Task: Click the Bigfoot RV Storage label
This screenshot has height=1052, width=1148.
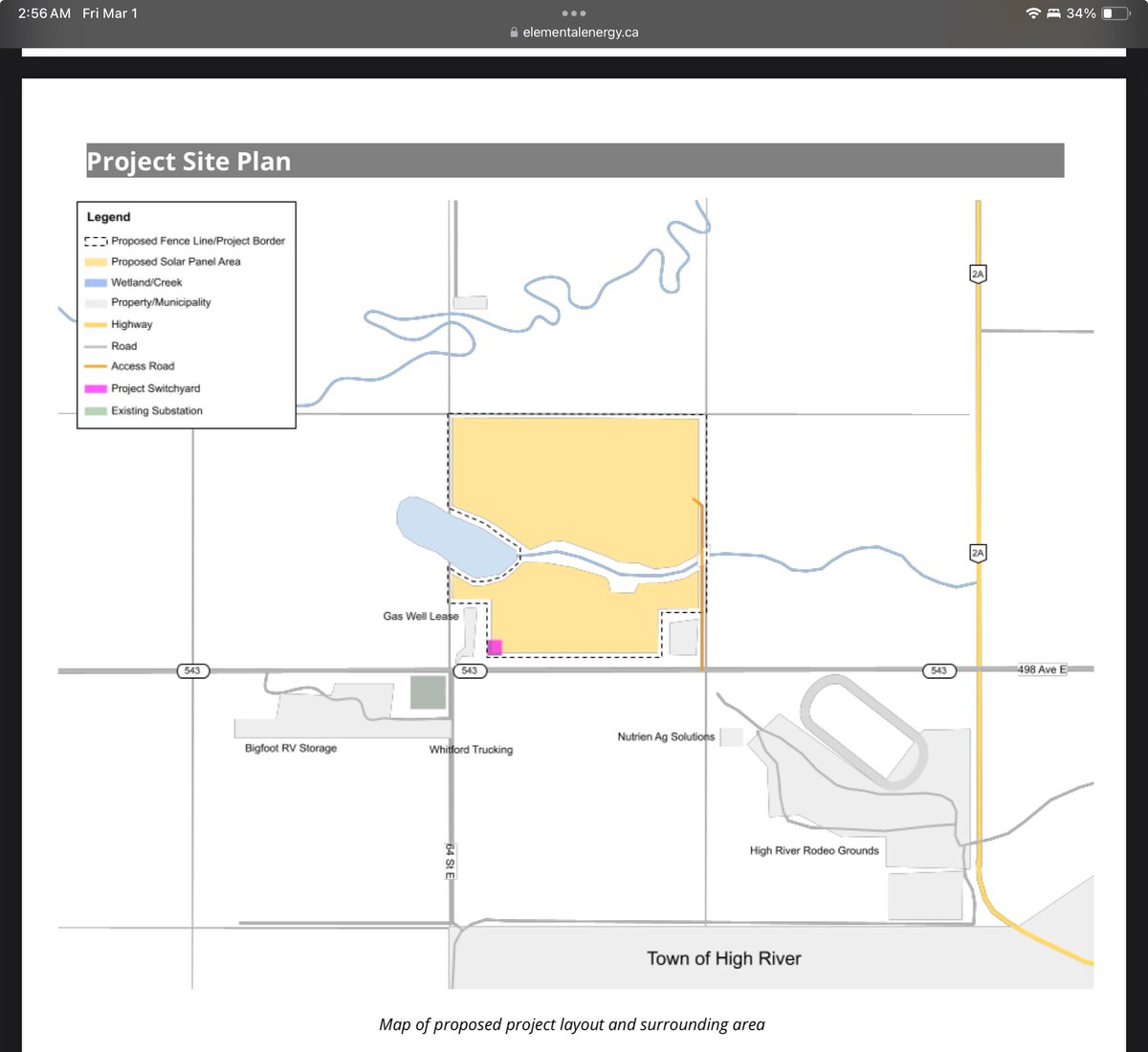Action: pyautogui.click(x=291, y=748)
